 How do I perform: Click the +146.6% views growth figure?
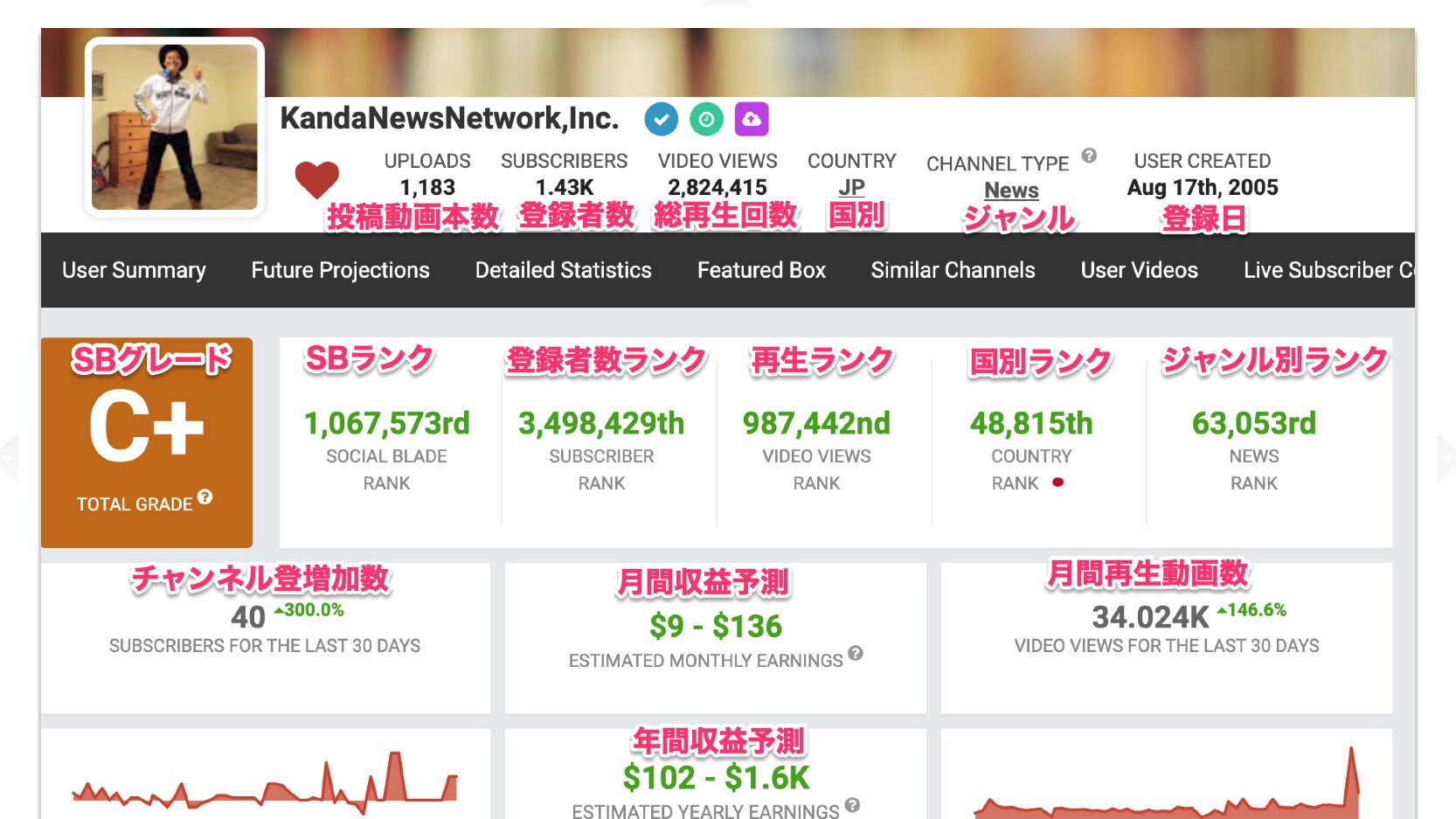tap(1251, 609)
